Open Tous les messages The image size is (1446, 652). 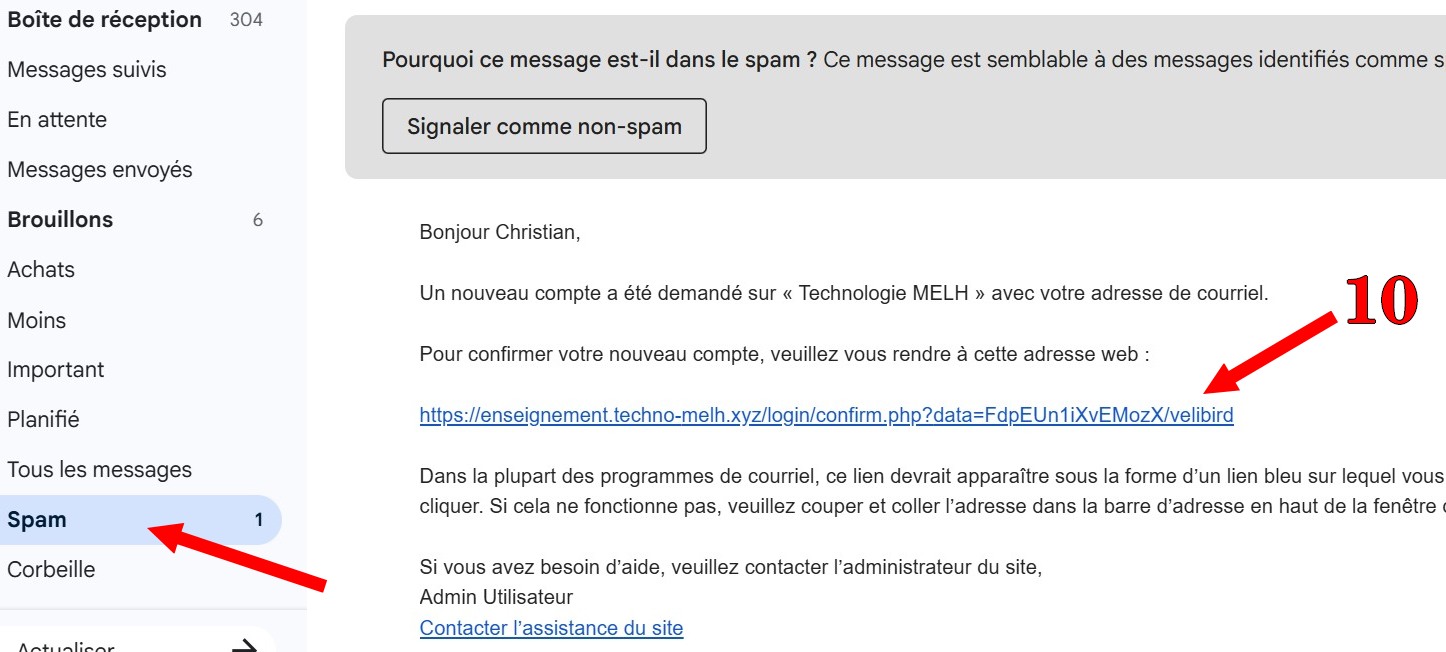click(x=99, y=470)
